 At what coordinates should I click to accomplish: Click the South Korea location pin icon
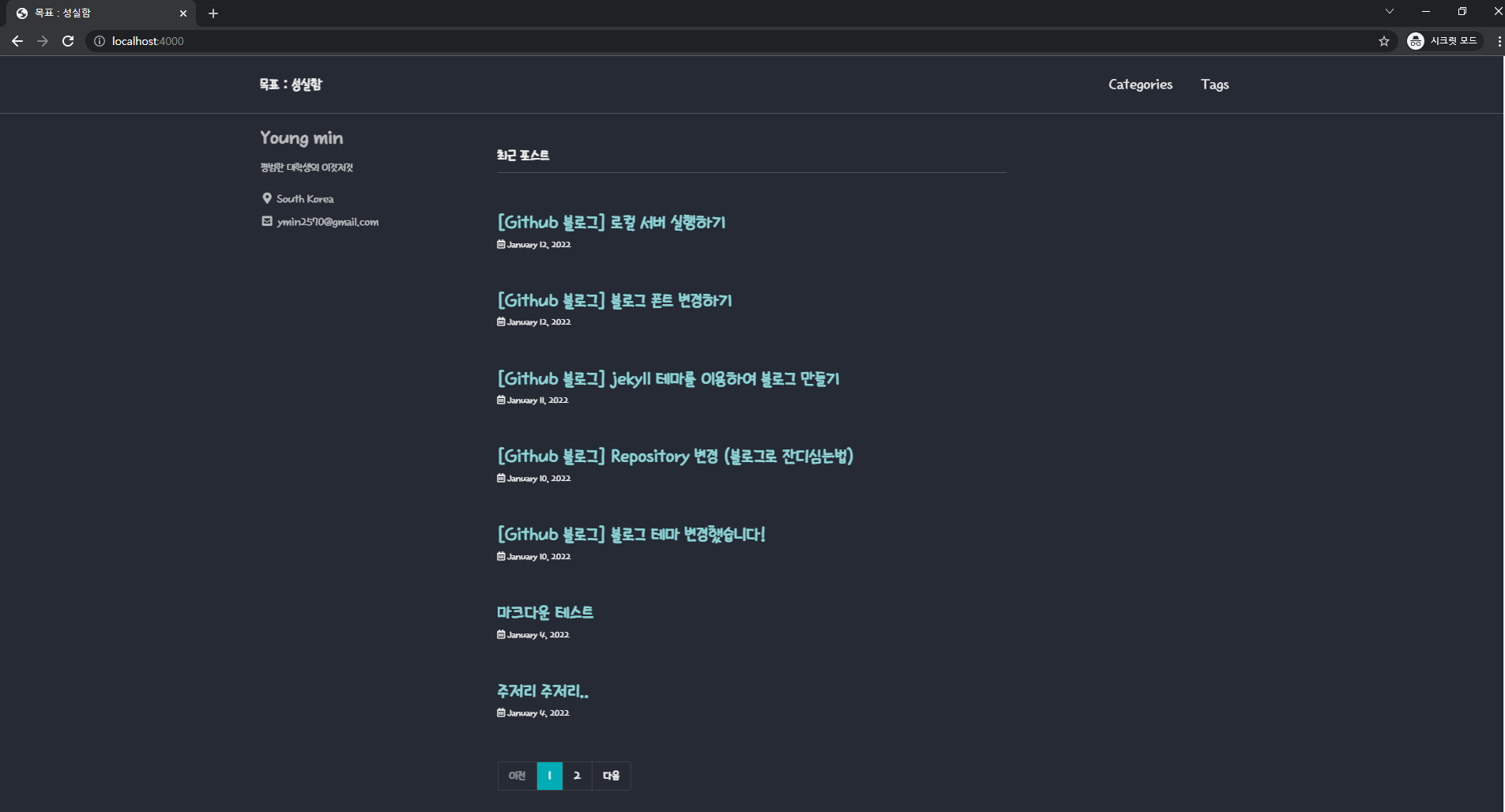(267, 198)
